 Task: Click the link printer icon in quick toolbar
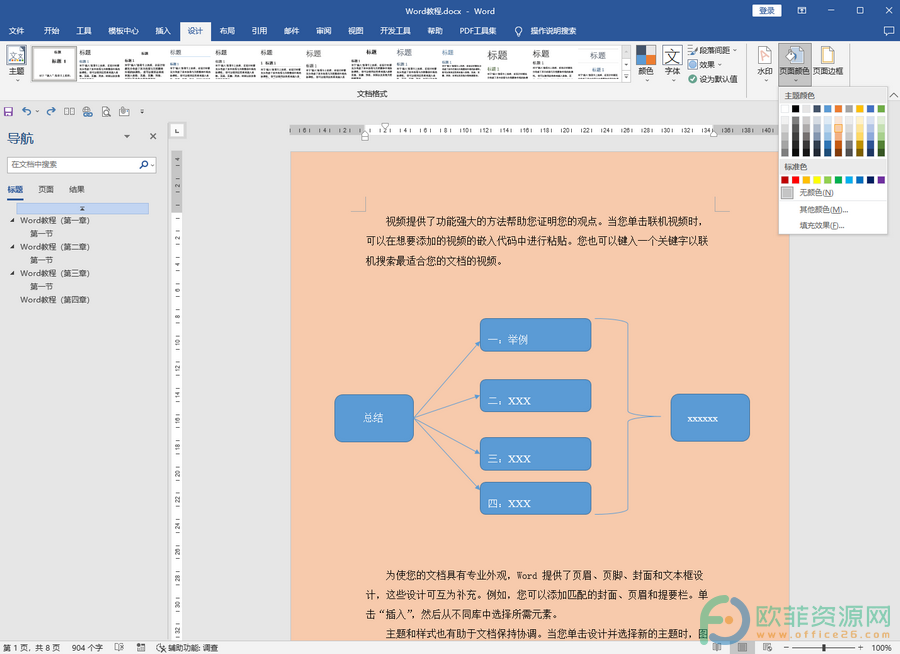click(x=87, y=111)
